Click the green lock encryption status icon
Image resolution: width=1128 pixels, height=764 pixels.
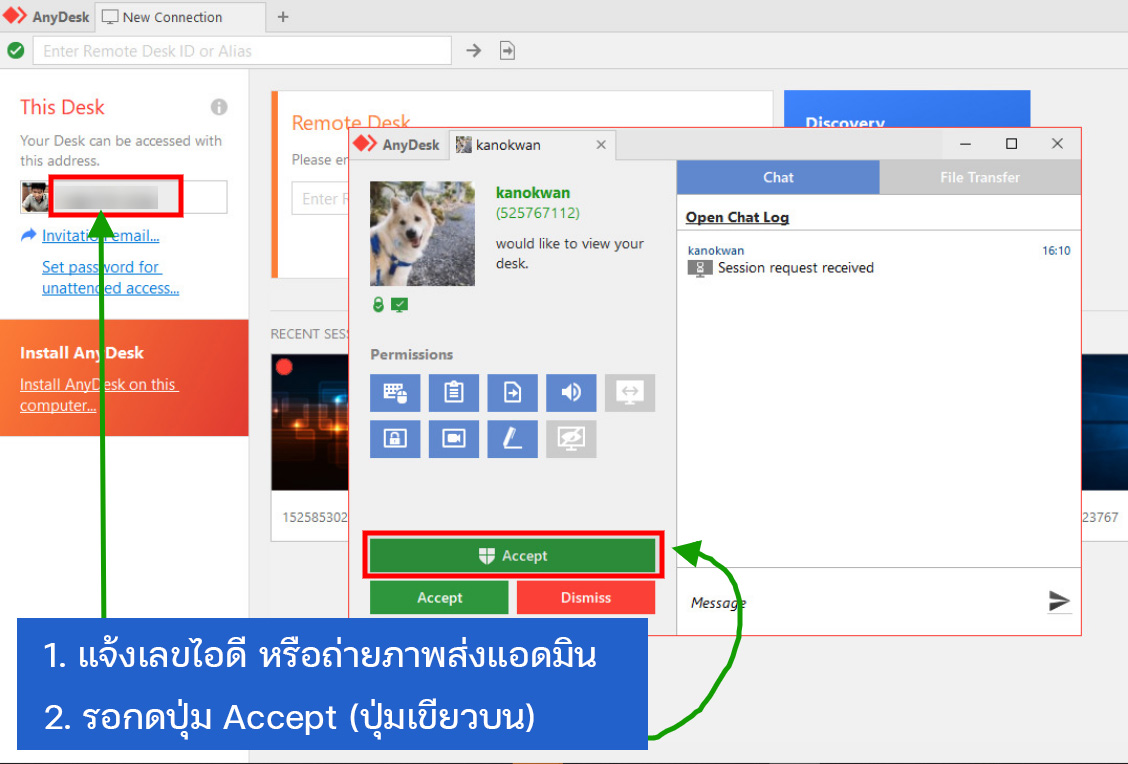tap(378, 305)
